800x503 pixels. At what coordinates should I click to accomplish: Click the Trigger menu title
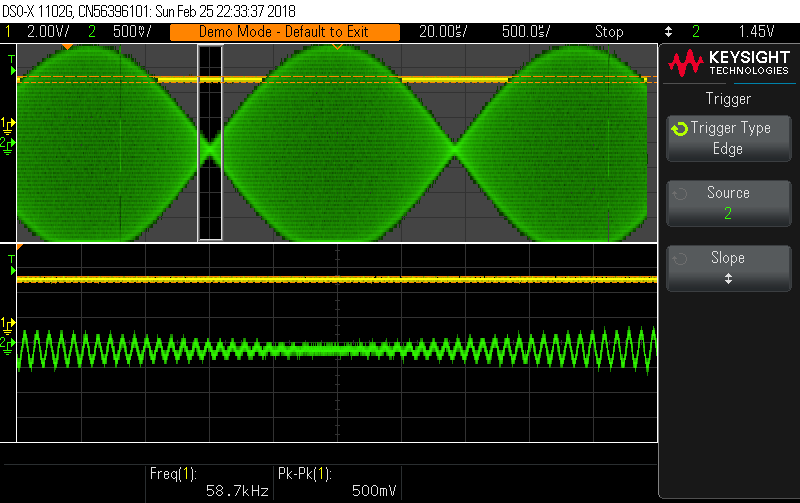pos(728,98)
